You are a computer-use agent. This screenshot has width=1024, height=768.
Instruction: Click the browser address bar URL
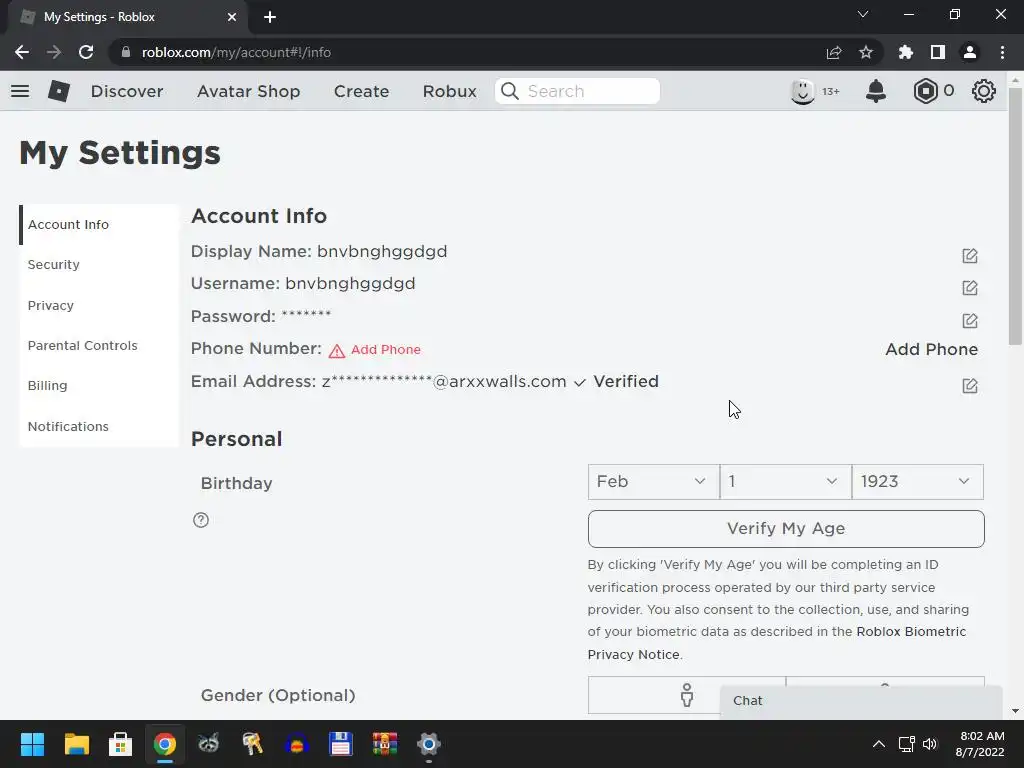[x=236, y=52]
